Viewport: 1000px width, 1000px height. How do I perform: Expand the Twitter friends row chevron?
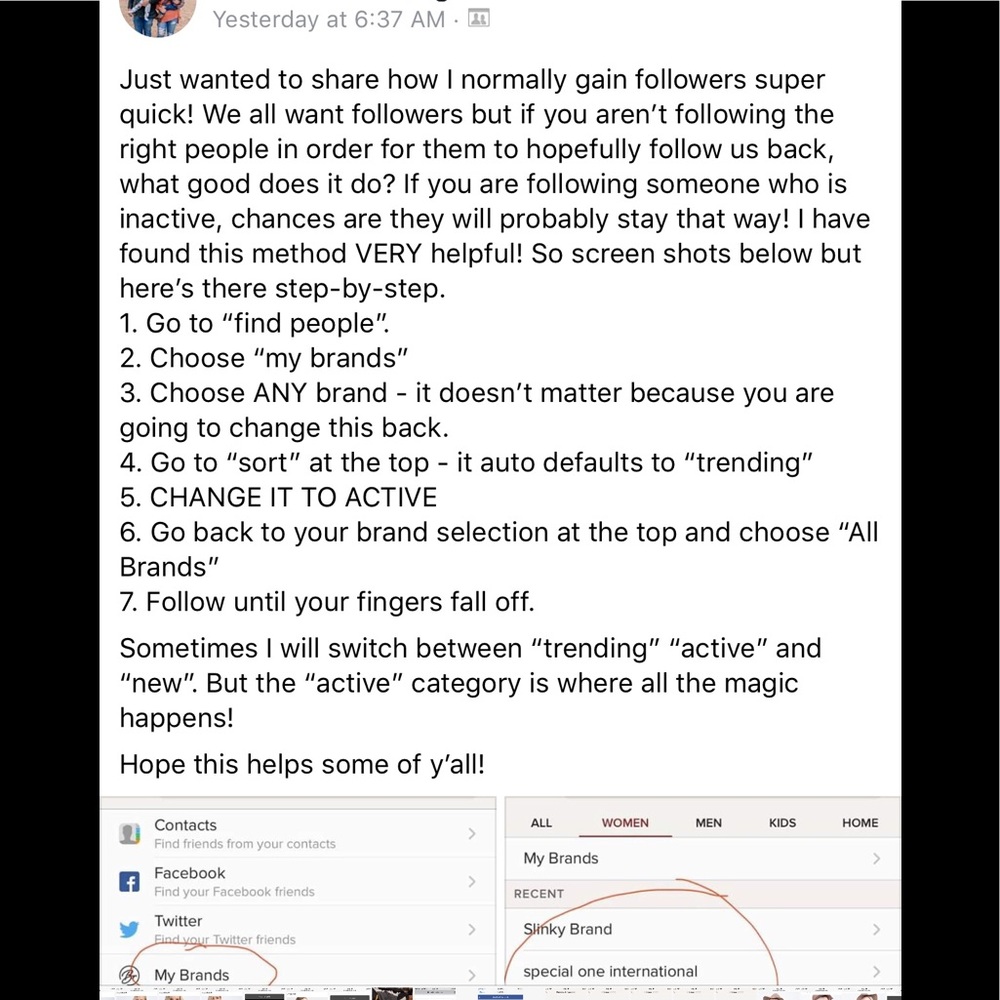point(472,929)
